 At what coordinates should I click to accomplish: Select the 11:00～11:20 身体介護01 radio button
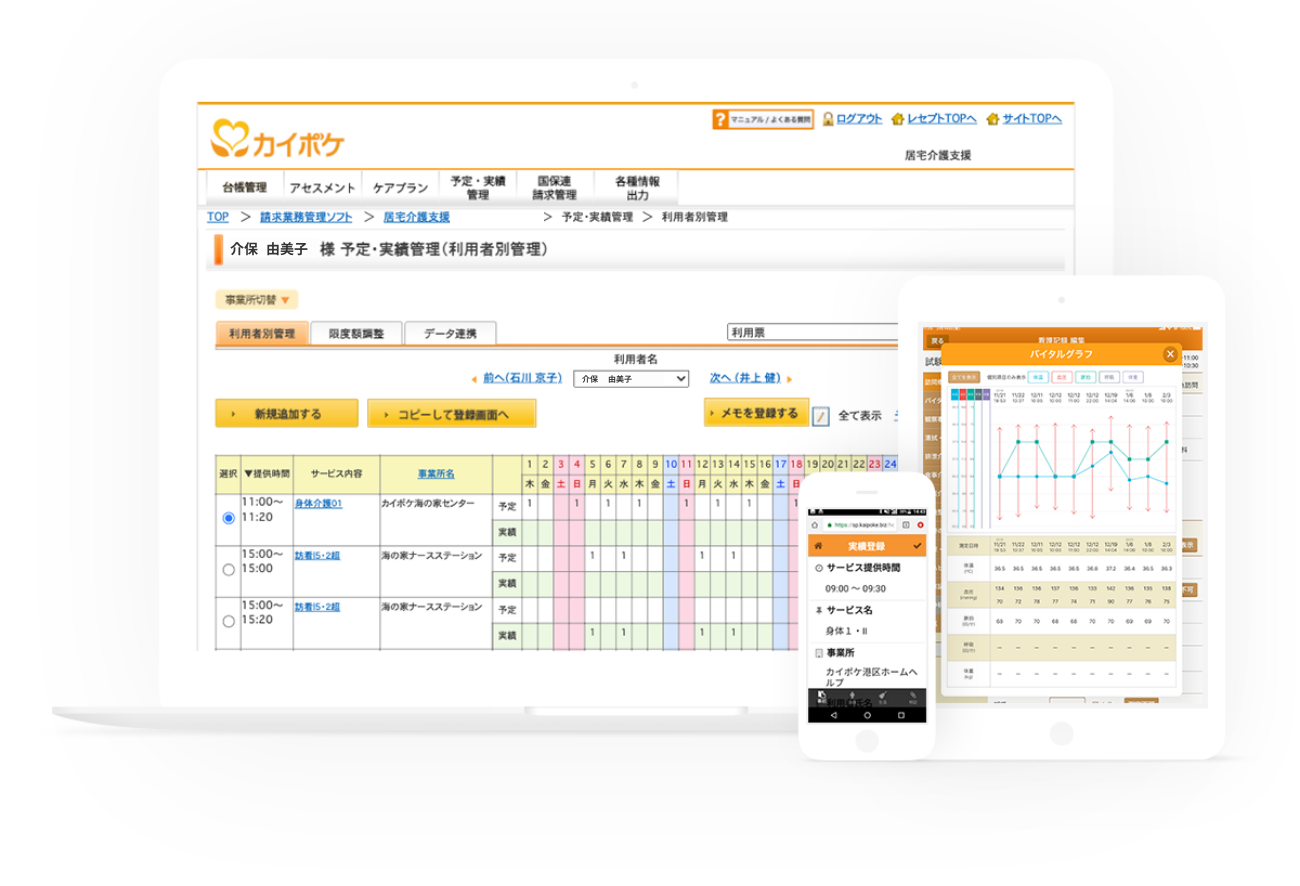[x=228, y=518]
